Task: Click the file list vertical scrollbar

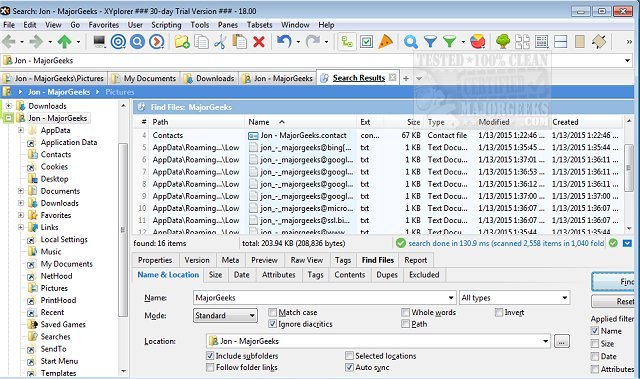Action: pos(629,168)
